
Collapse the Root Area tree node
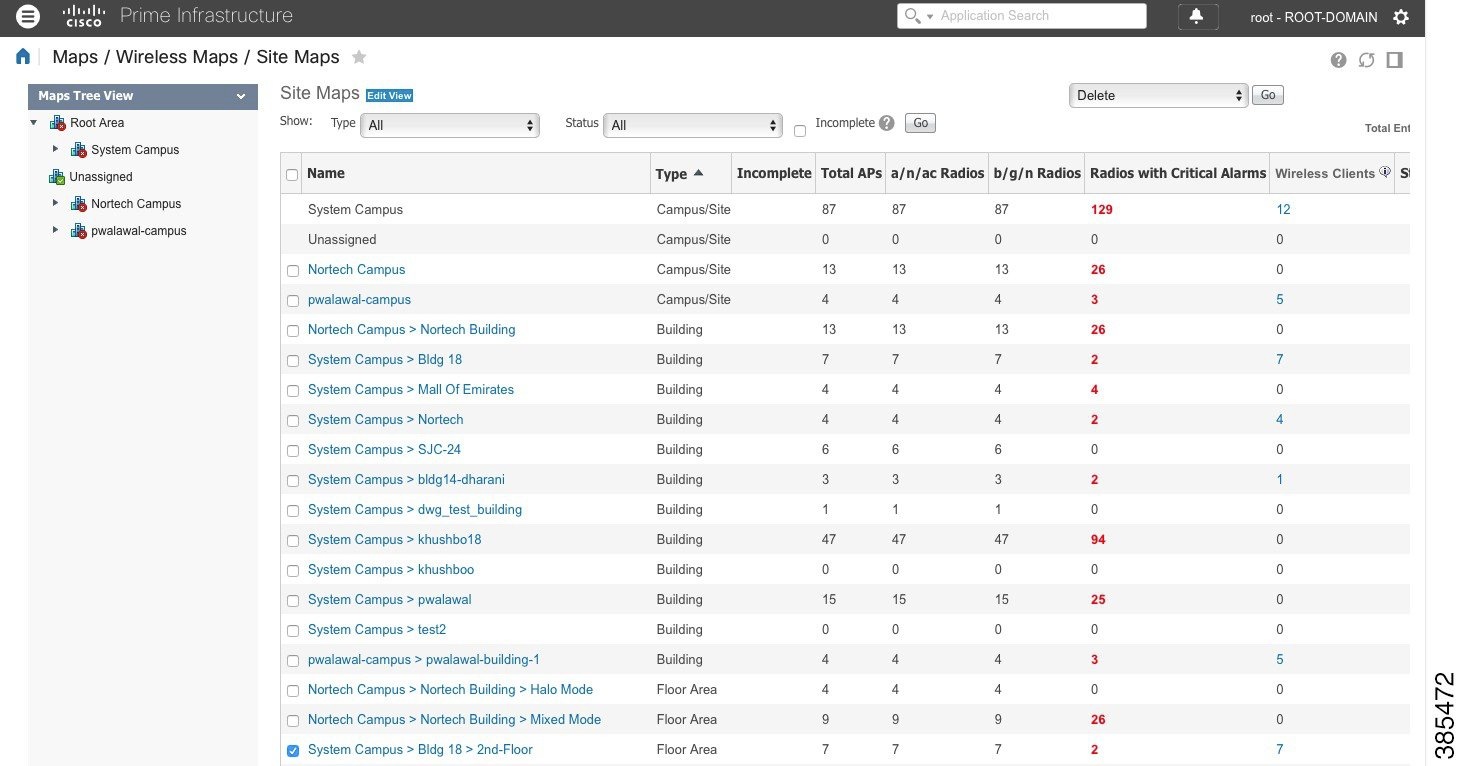33,122
